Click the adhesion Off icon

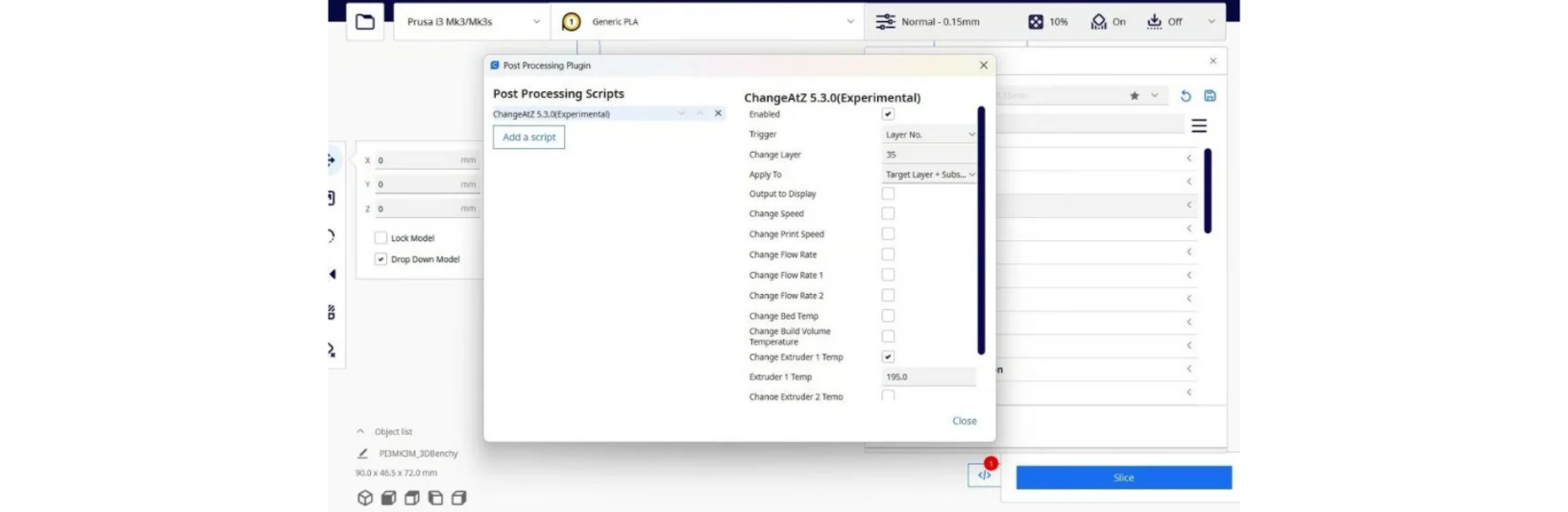point(1154,21)
